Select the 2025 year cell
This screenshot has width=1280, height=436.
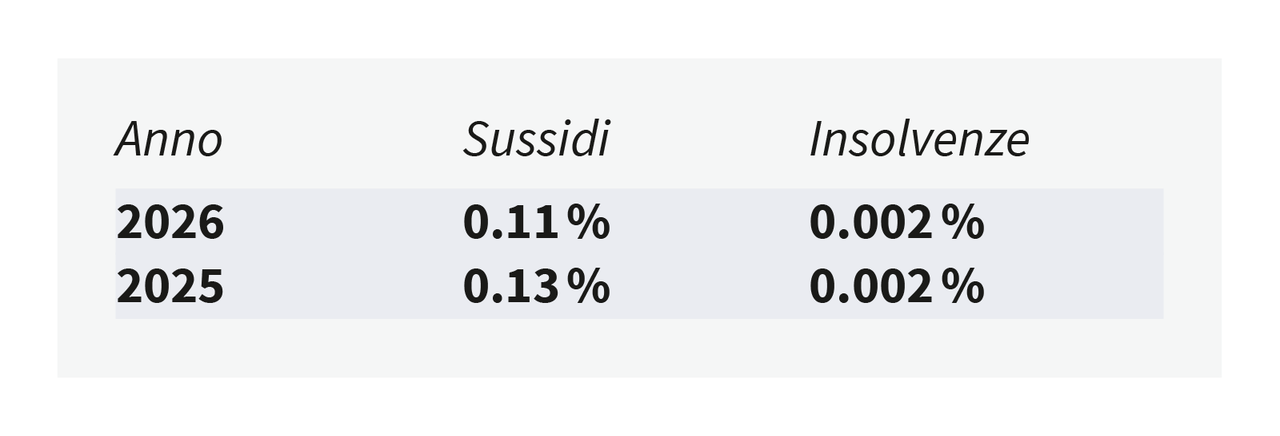pos(170,287)
